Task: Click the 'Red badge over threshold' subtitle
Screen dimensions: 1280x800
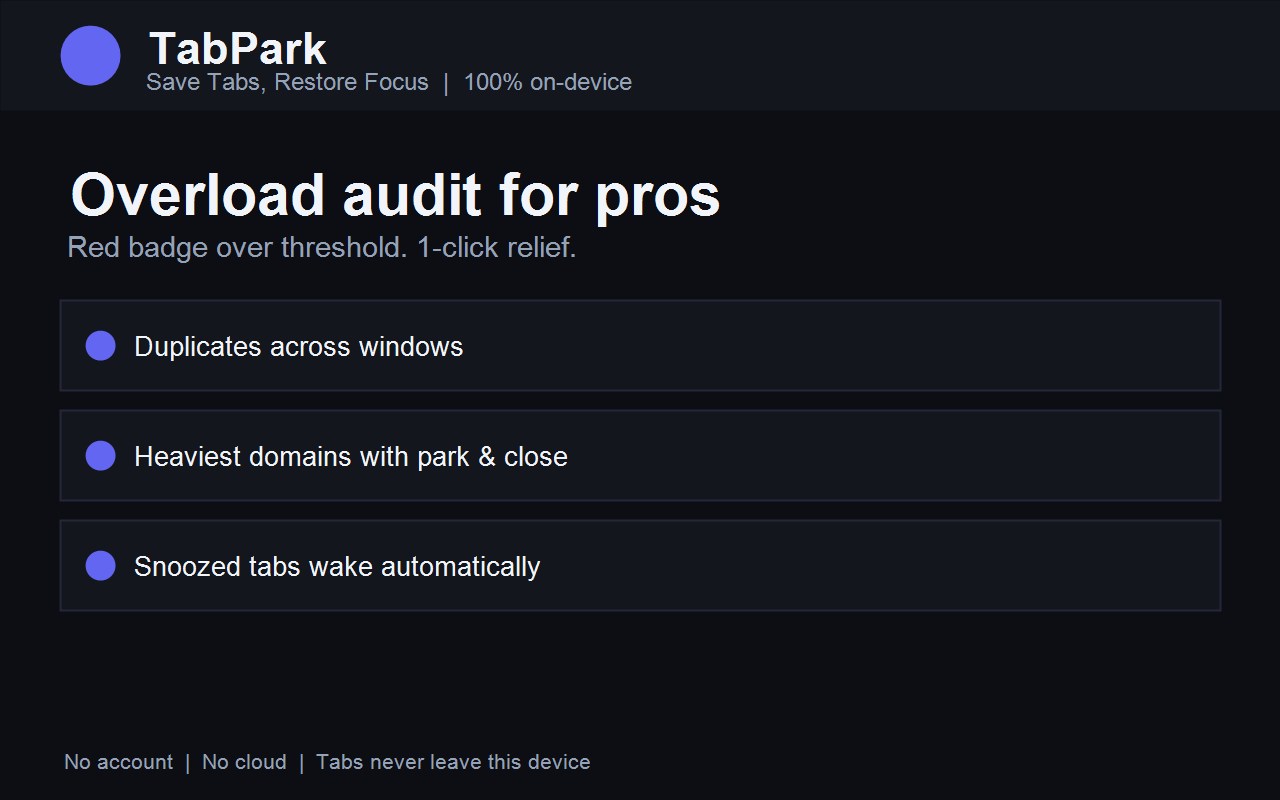Action: point(322,247)
